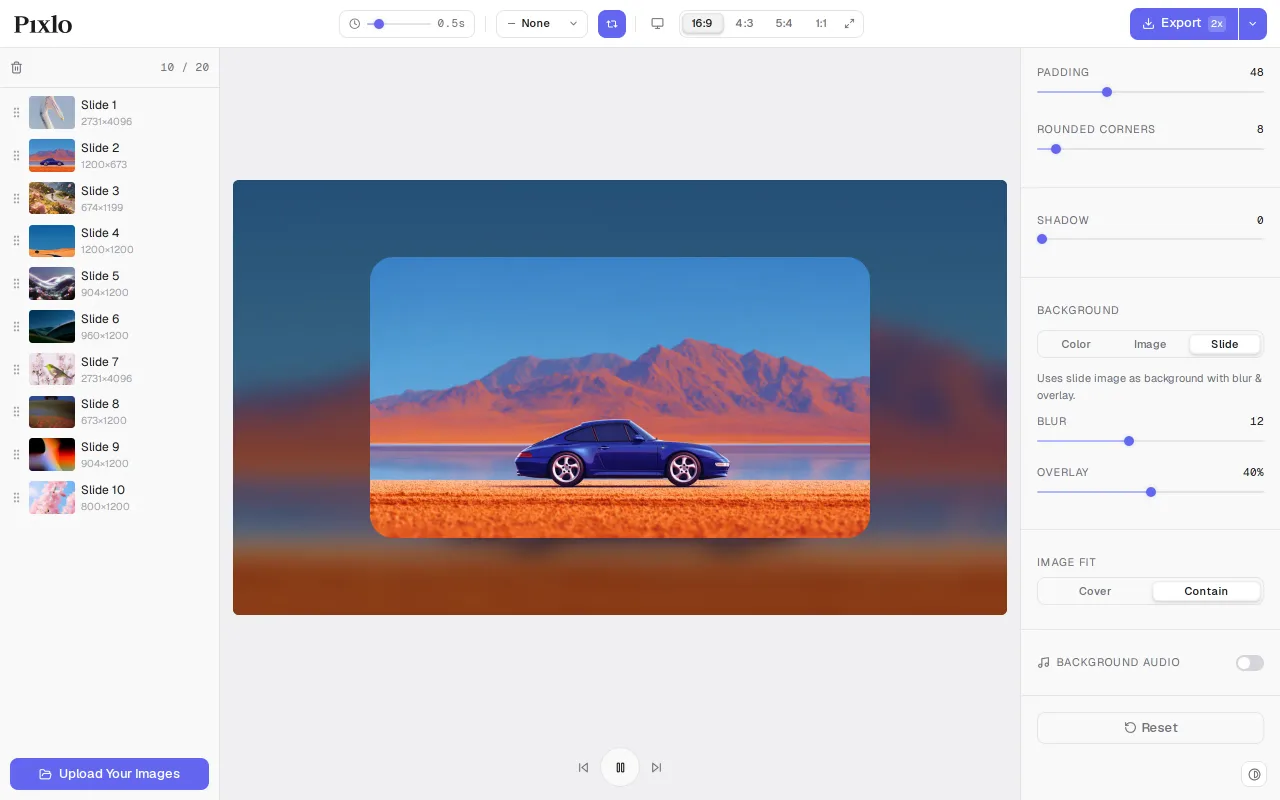
Task: Select Slide 10 thumbnail
Action: (x=52, y=498)
